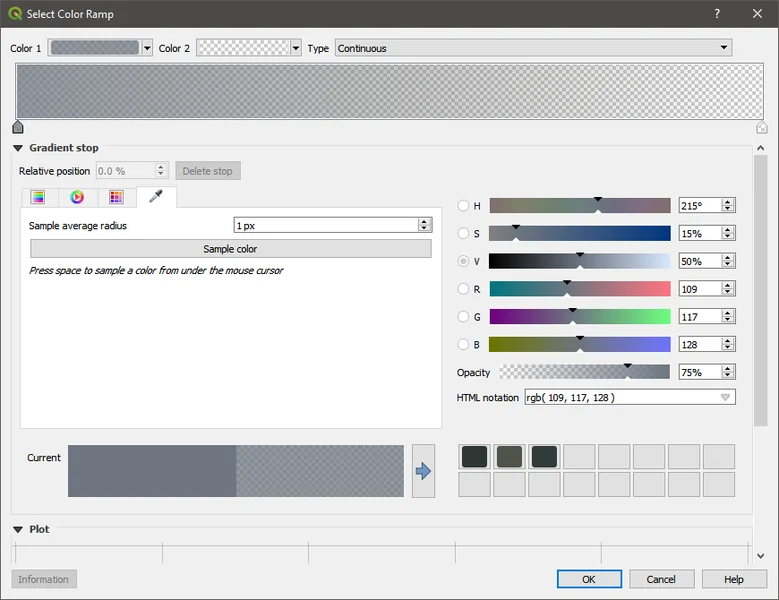Viewport: 779px width, 600px height.
Task: Select the color swatches tab
Action: point(116,197)
